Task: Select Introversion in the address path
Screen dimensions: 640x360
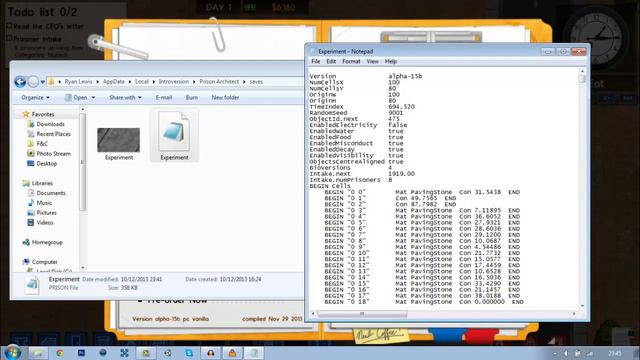Action: (173, 82)
